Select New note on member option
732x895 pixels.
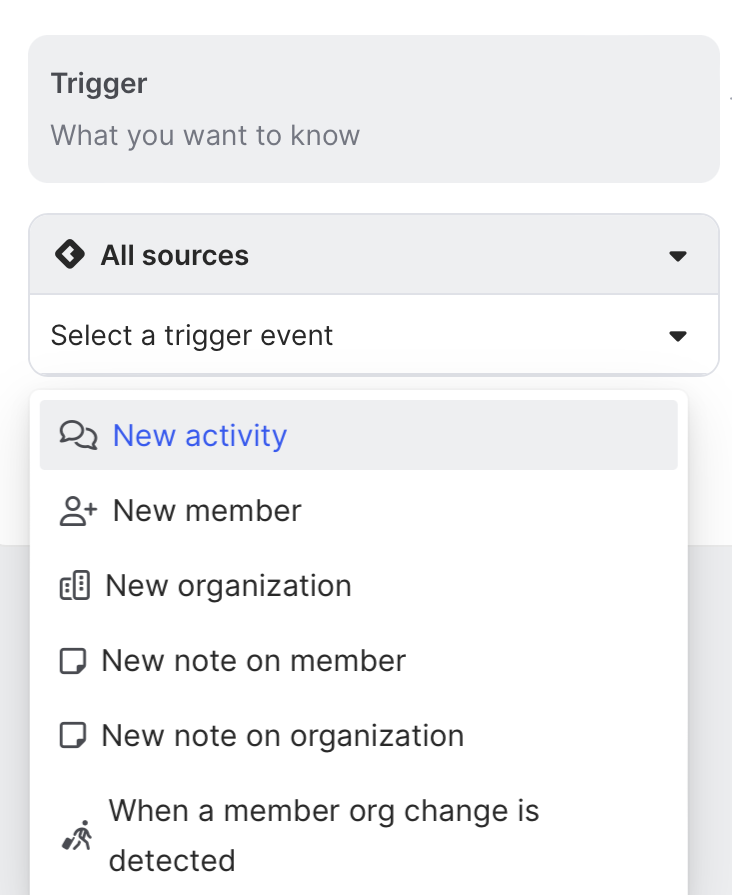(254, 661)
